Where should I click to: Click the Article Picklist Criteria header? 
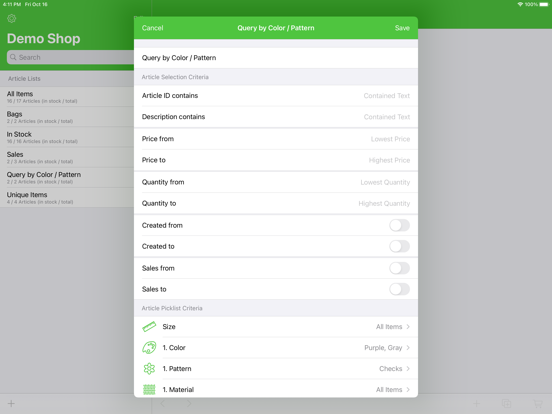(x=172, y=308)
